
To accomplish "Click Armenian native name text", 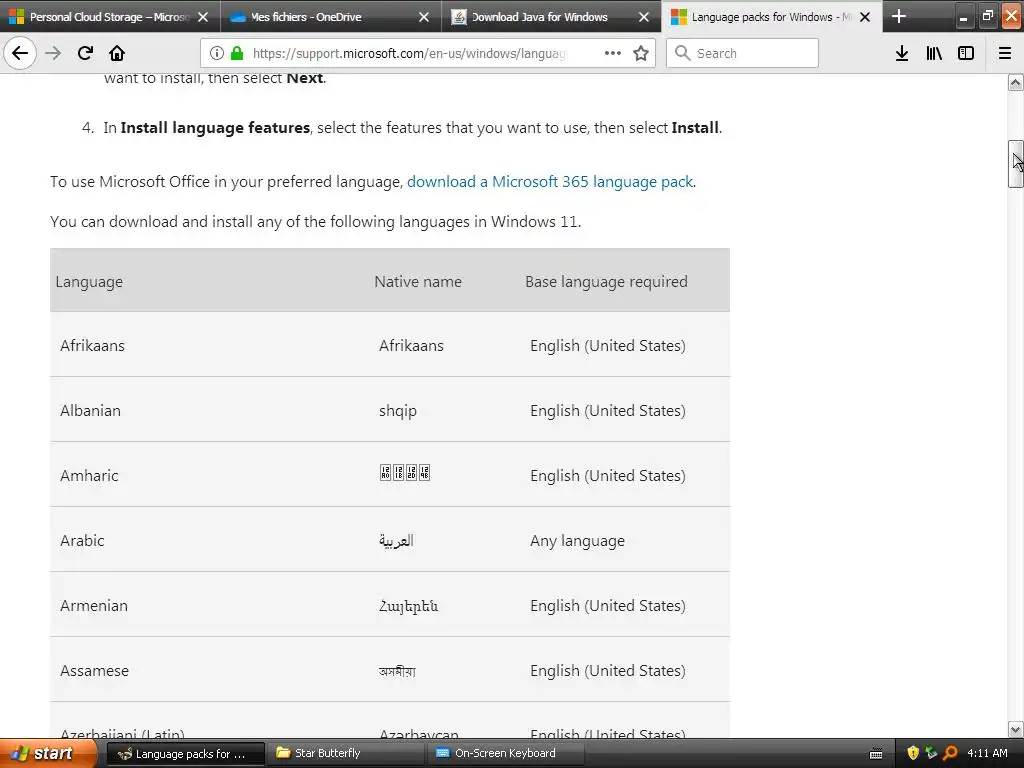I will click(x=408, y=606).
